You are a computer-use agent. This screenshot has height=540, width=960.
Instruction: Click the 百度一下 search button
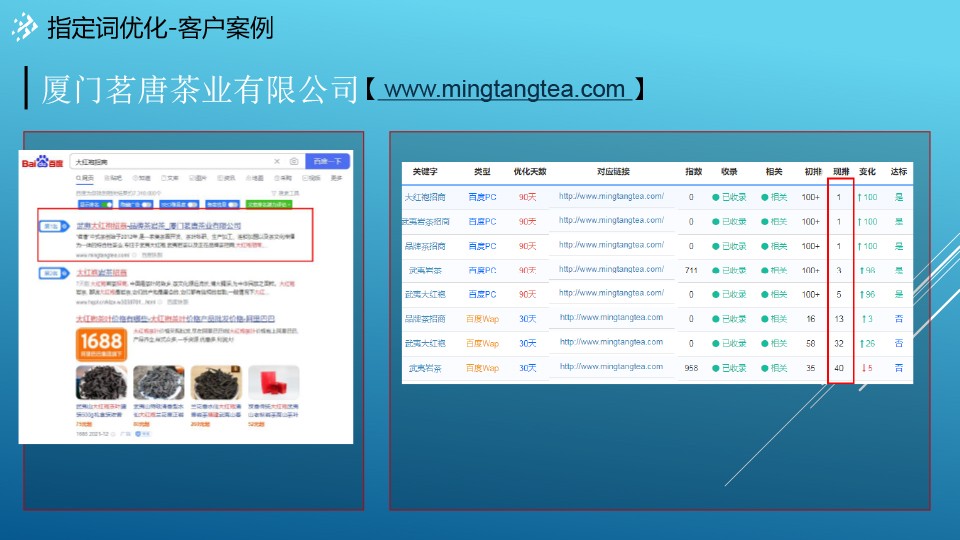point(327,161)
